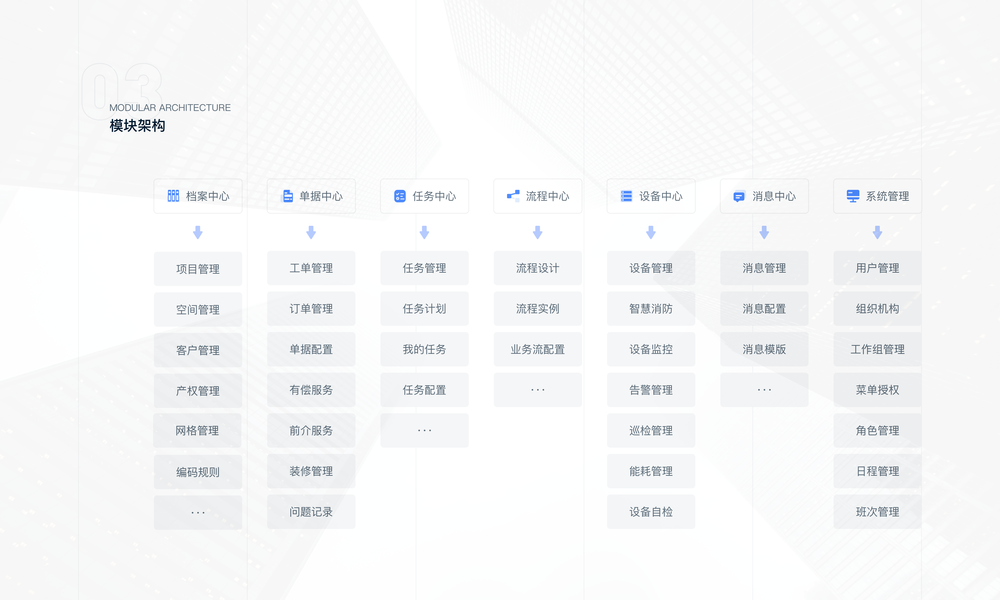Select the 智慧消防 item
Viewport: 1000px width, 600px height.
click(x=651, y=309)
